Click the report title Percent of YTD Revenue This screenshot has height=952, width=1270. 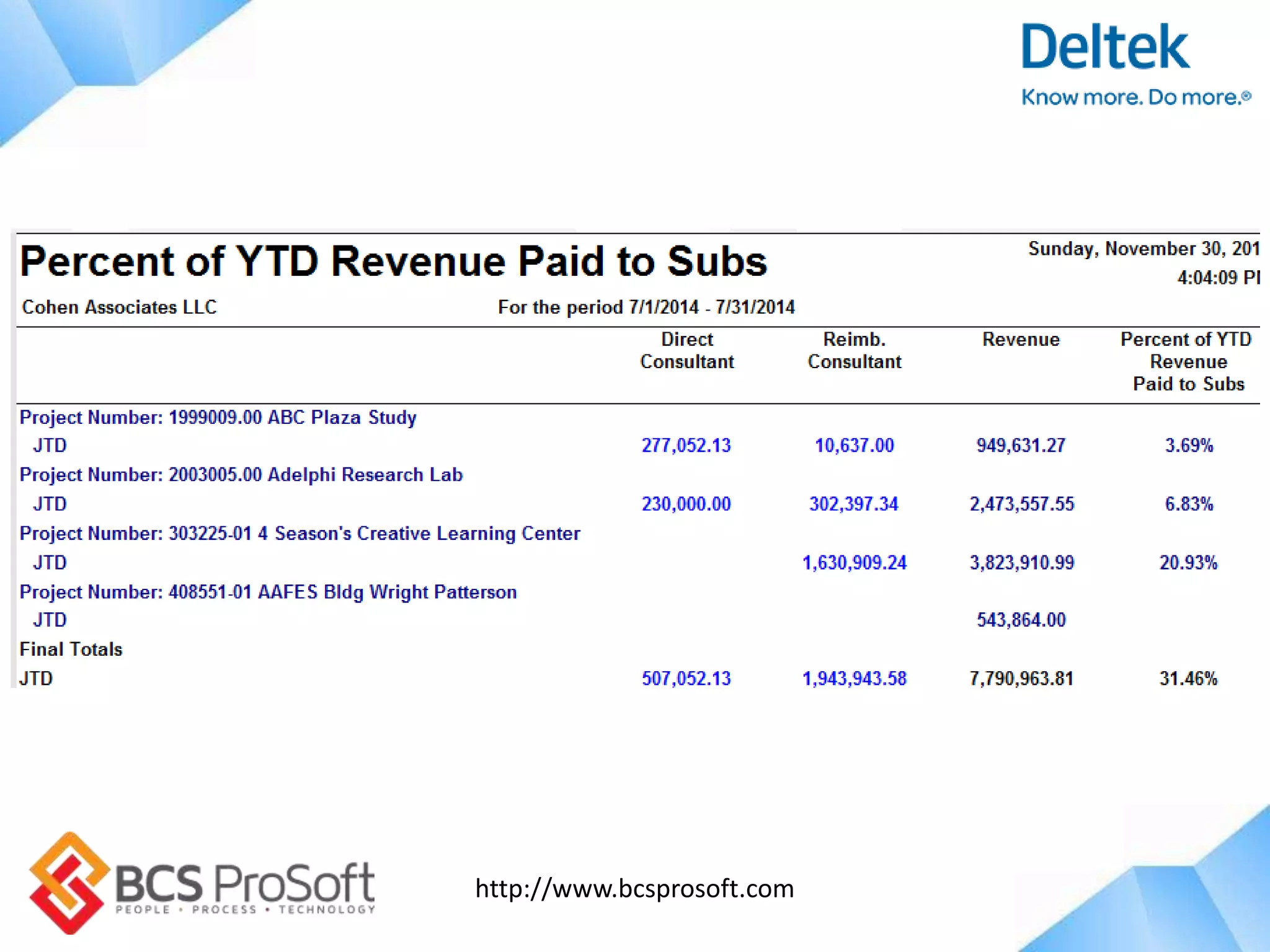(393, 262)
